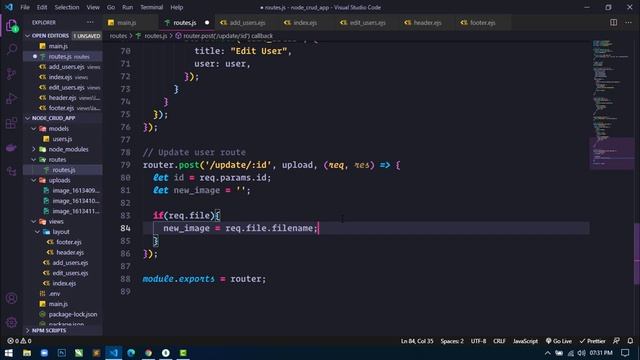Open Edge browser from taskbar
The height and width of the screenshot is (360, 640).
click(x=131, y=353)
